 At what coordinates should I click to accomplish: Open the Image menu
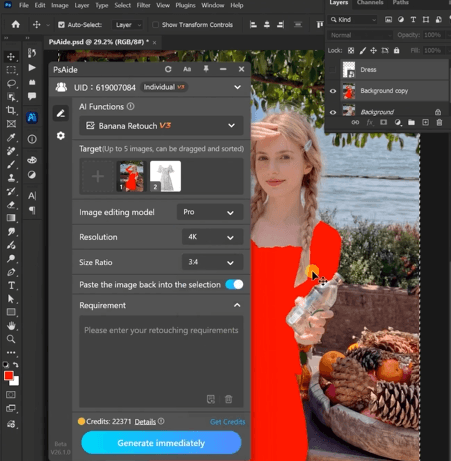coord(60,5)
